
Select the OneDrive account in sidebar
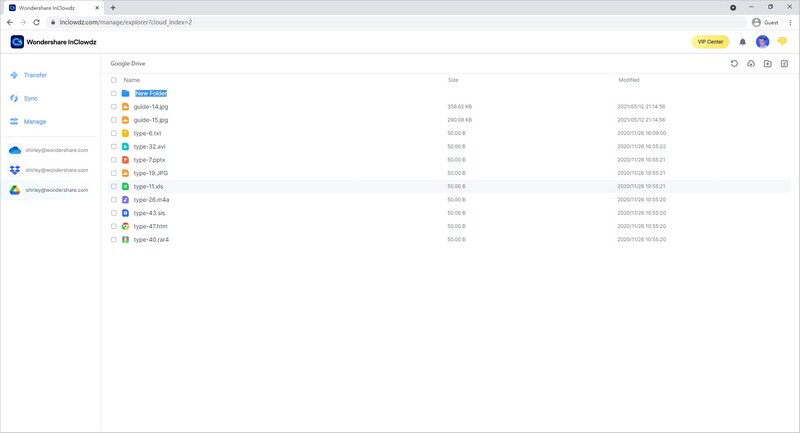(x=49, y=150)
